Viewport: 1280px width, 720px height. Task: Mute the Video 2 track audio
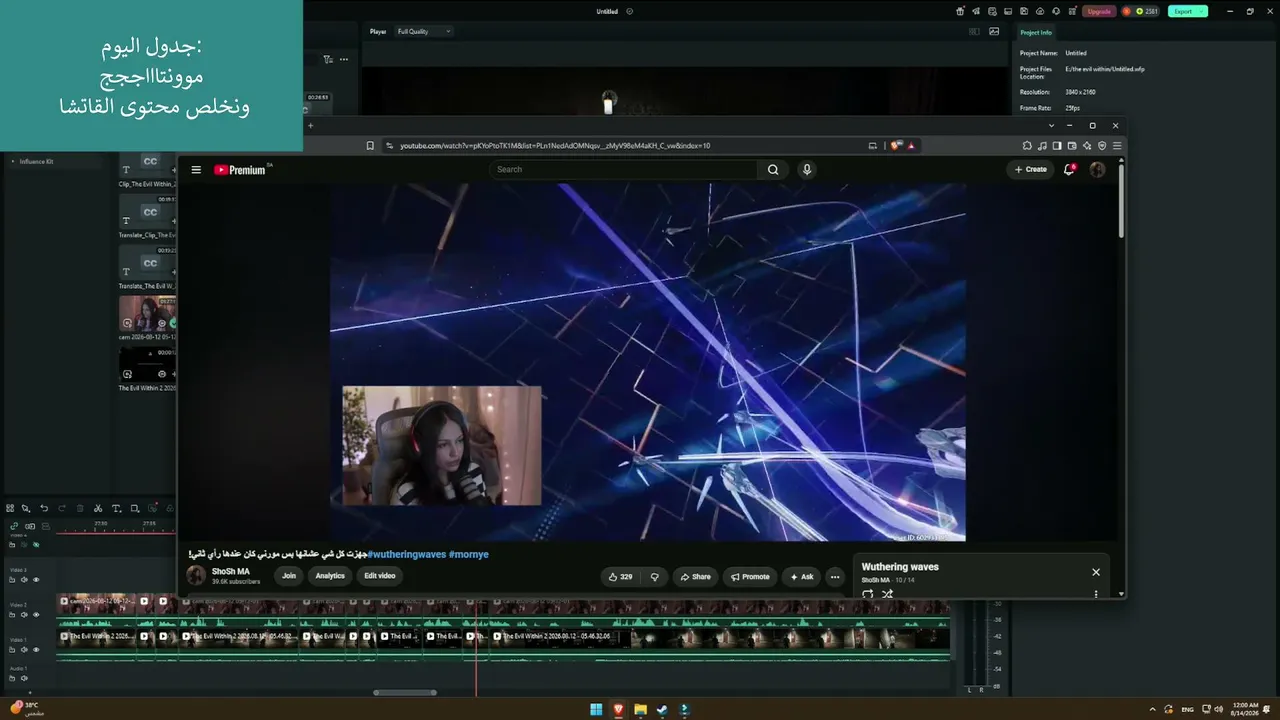tap(24, 615)
